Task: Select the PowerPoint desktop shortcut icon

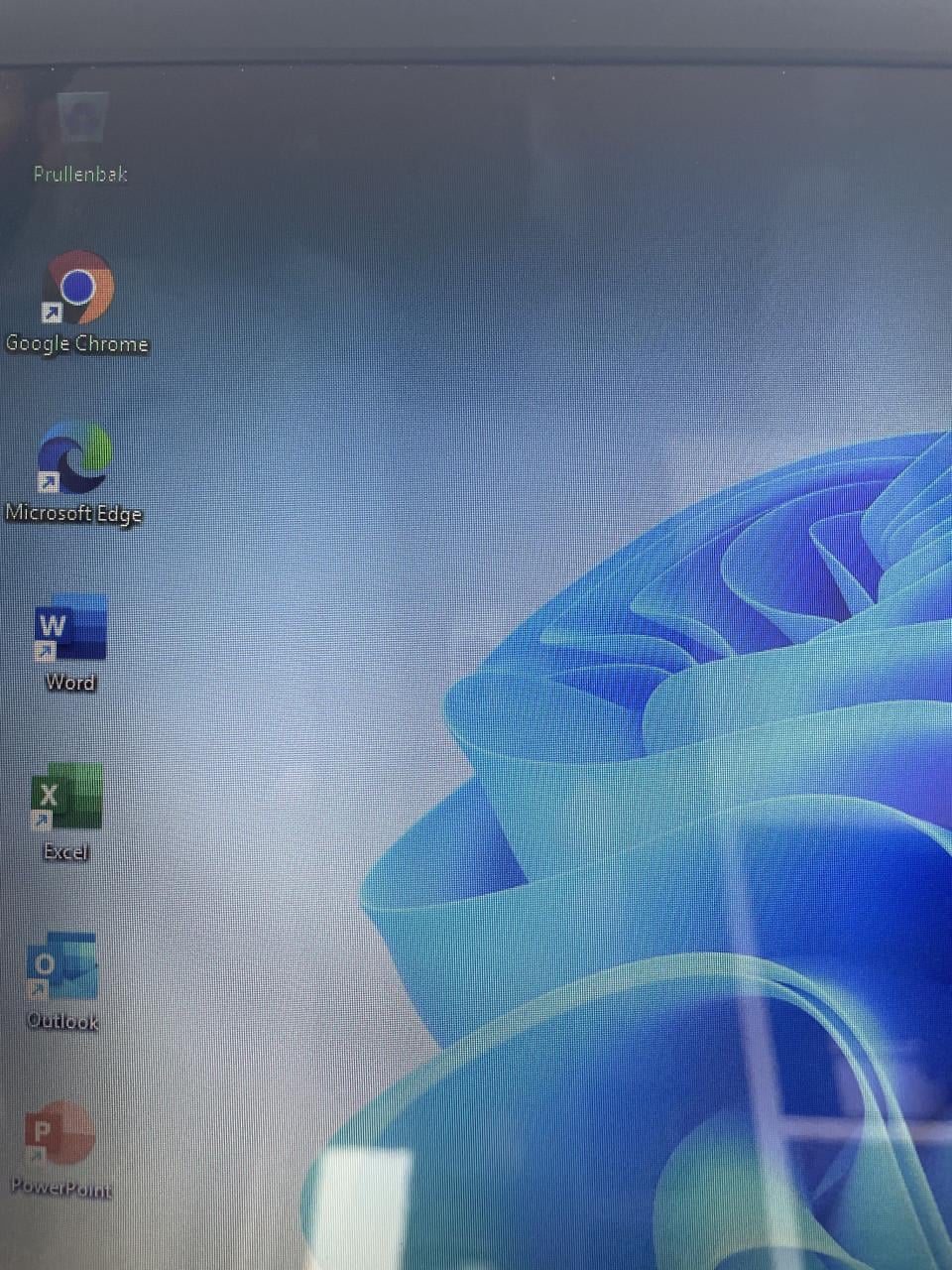Action: pyautogui.click(x=59, y=1134)
